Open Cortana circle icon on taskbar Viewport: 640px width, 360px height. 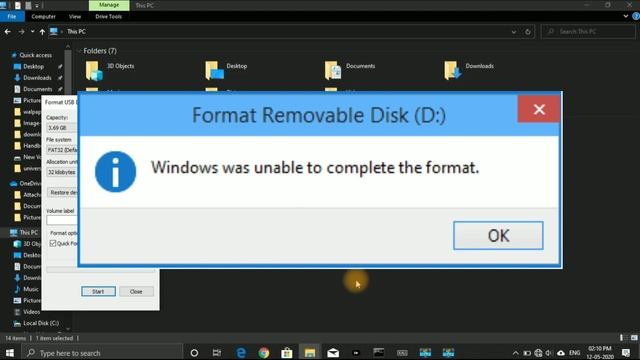pyautogui.click(x=194, y=353)
